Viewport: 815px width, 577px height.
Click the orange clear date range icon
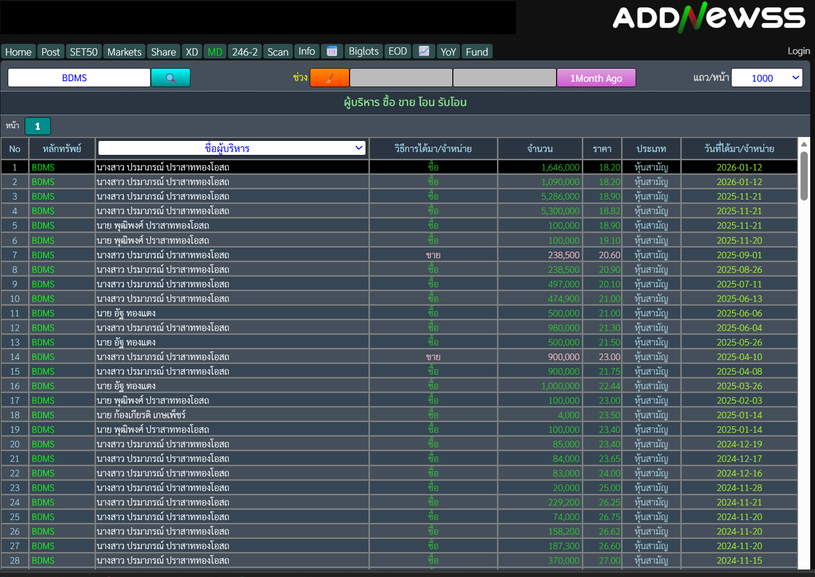coord(329,78)
